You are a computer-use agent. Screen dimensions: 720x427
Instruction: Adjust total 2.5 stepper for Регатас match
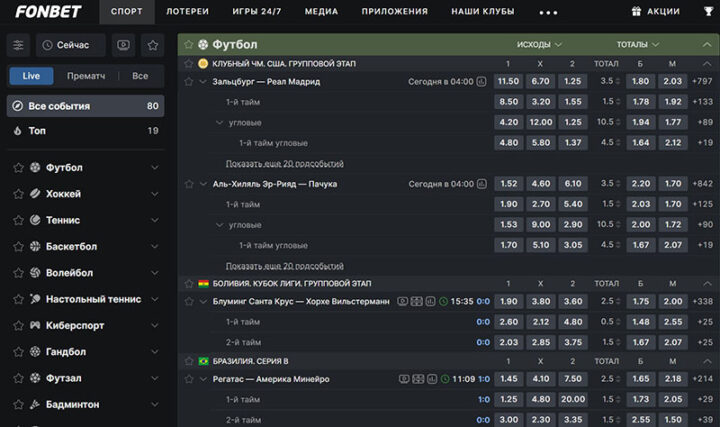pyautogui.click(x=618, y=379)
